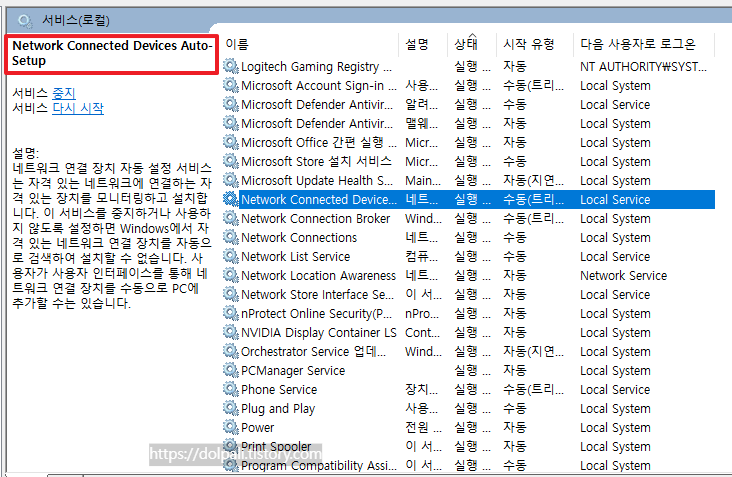This screenshot has width=732, height=477.
Task: Click the gear icon beside Logitech Gaming Registry
Action: pos(231,66)
